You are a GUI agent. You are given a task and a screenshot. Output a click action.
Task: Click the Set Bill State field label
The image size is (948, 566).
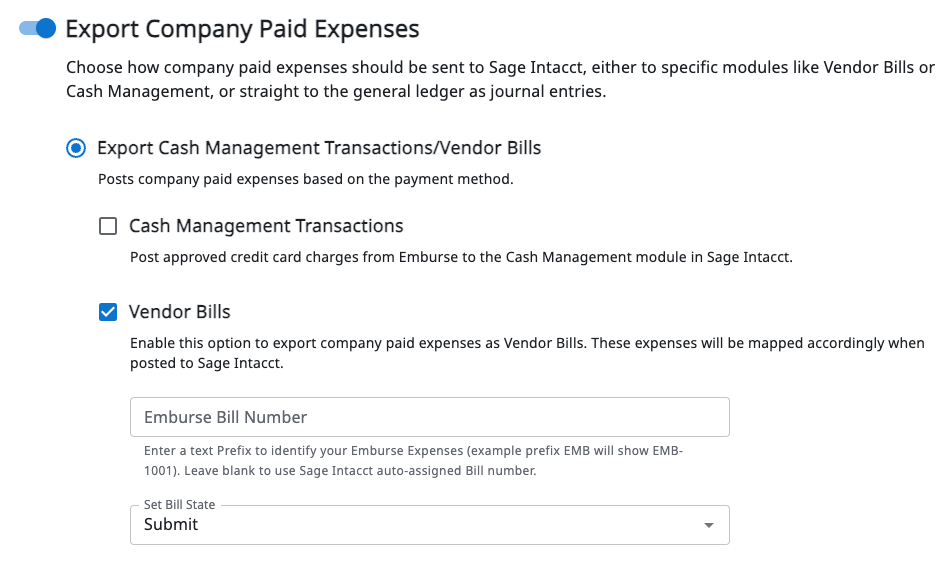coord(179,505)
